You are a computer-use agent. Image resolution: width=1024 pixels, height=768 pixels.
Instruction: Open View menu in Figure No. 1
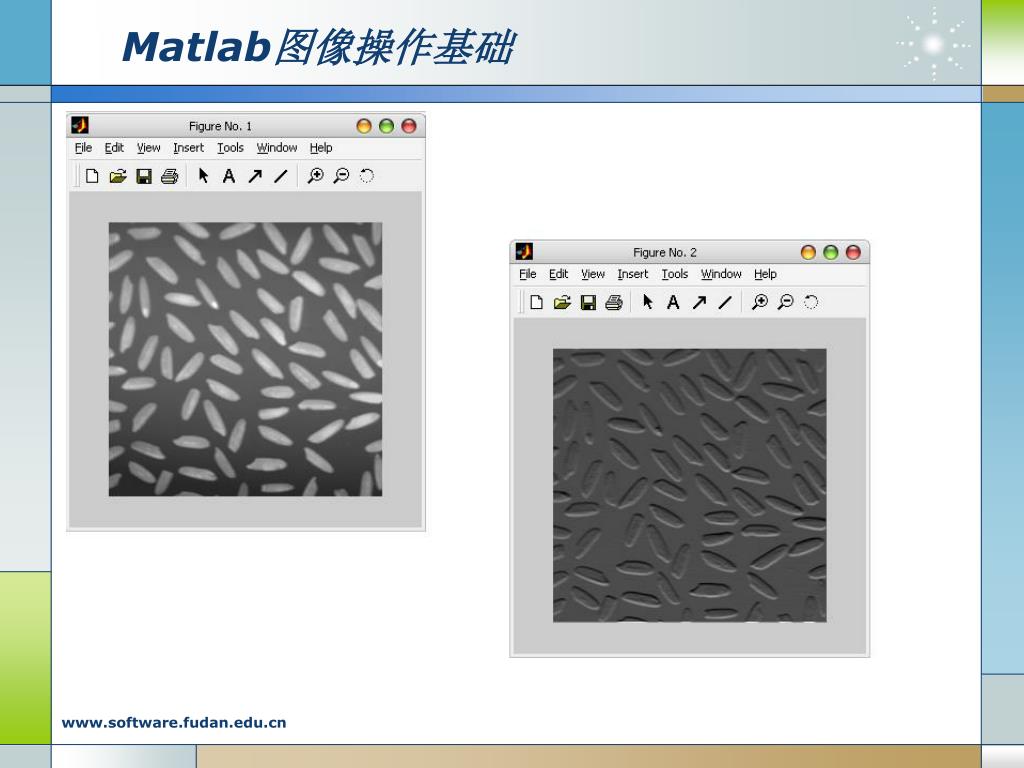pos(148,148)
